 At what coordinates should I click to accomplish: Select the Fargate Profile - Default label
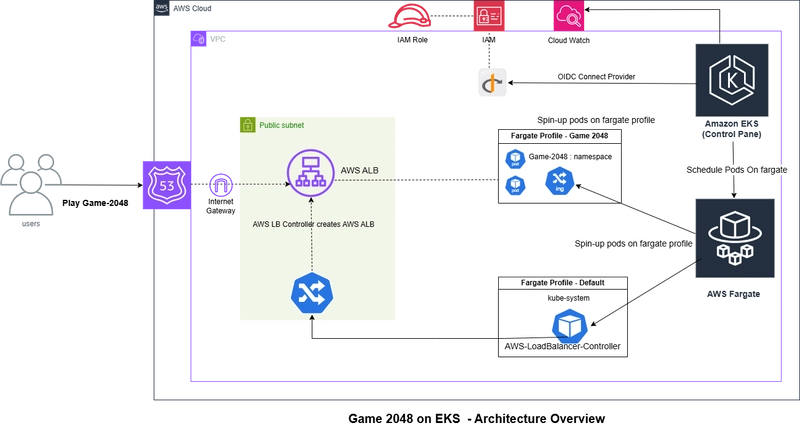pyautogui.click(x=563, y=283)
